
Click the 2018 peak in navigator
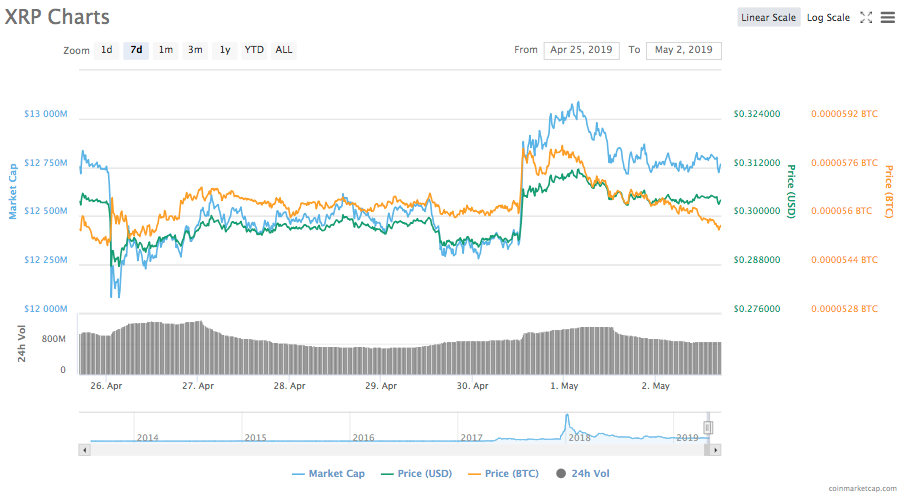567,417
